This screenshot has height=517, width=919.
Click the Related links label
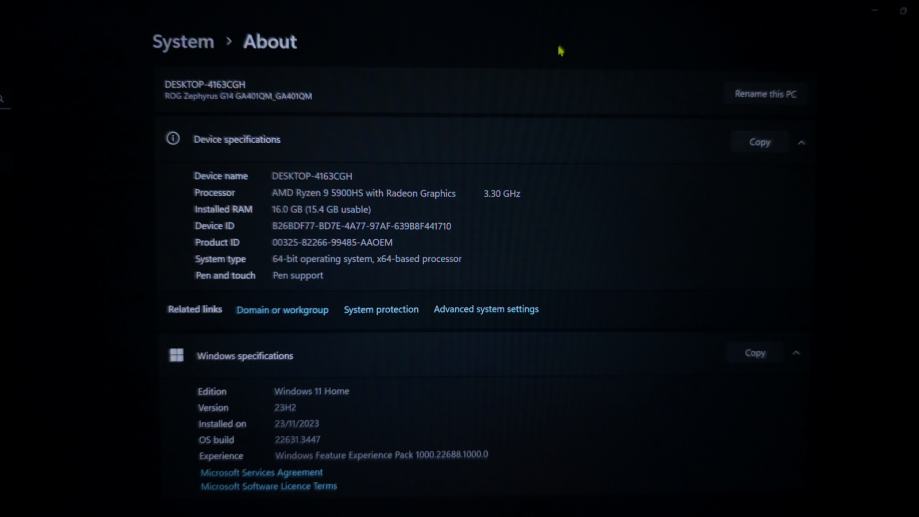[195, 309]
